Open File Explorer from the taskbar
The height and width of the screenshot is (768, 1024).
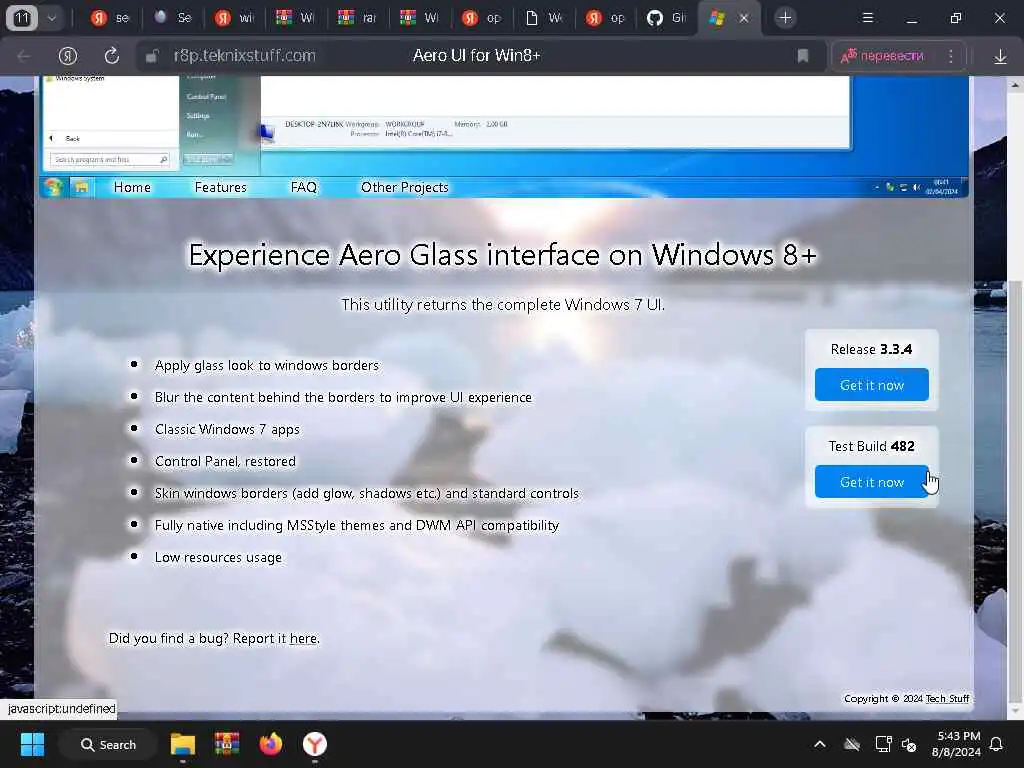tap(183, 744)
